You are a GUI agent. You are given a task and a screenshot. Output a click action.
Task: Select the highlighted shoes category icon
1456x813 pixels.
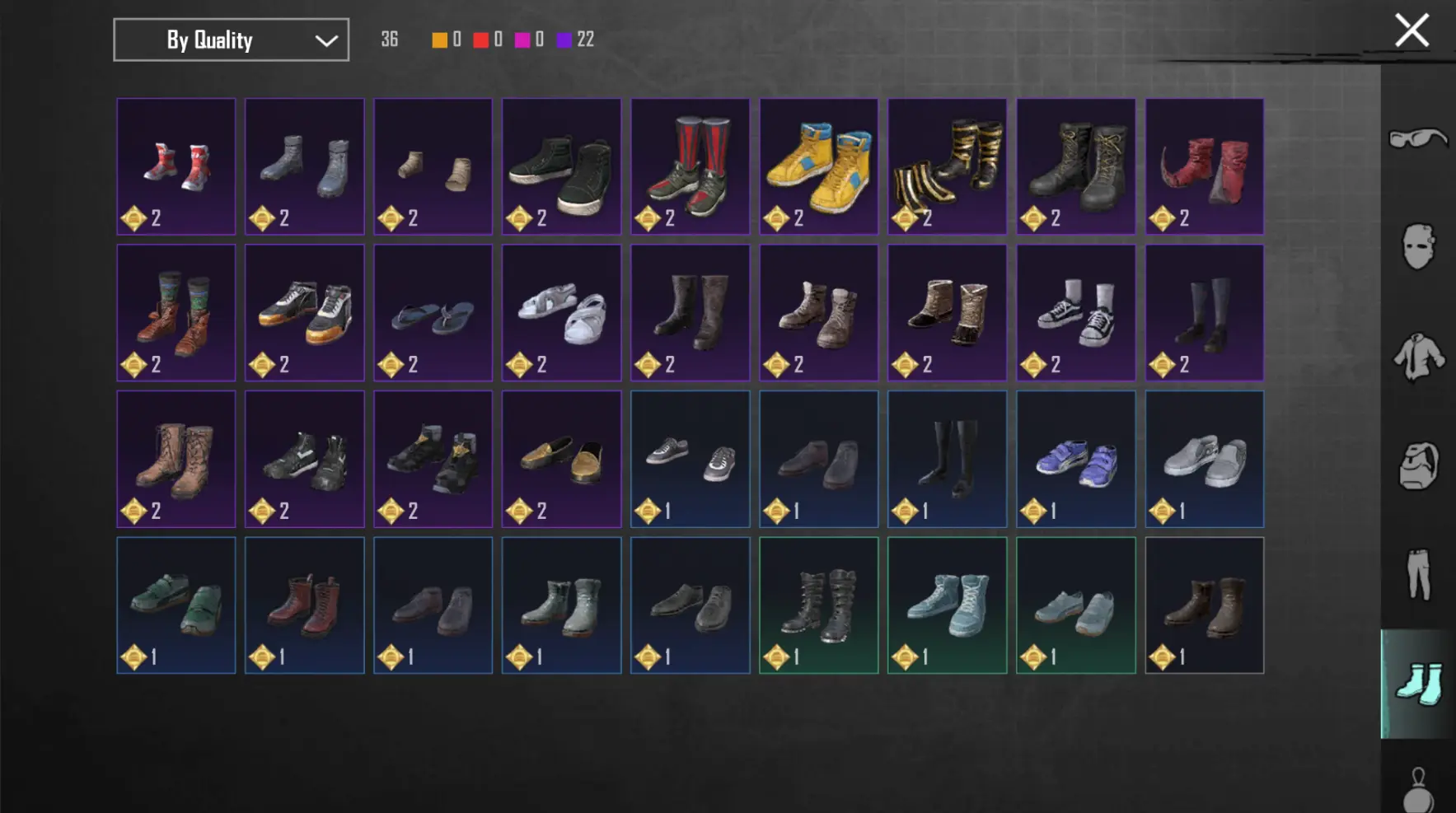(x=1418, y=684)
